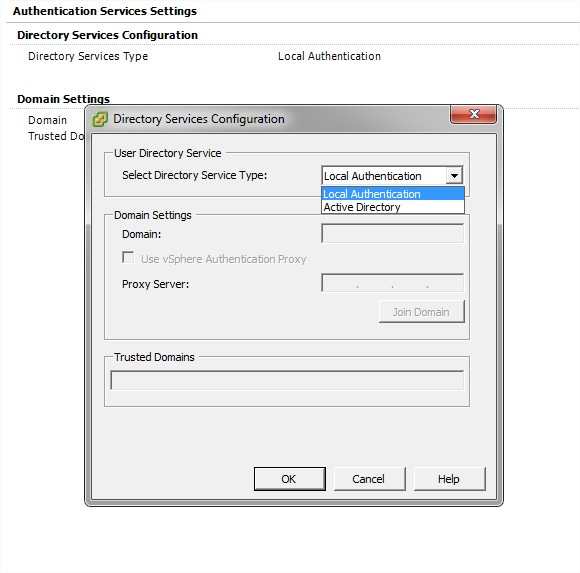The width and height of the screenshot is (580, 573).
Task: Click the Local Authentication value in background settings
Action: [x=329, y=56]
